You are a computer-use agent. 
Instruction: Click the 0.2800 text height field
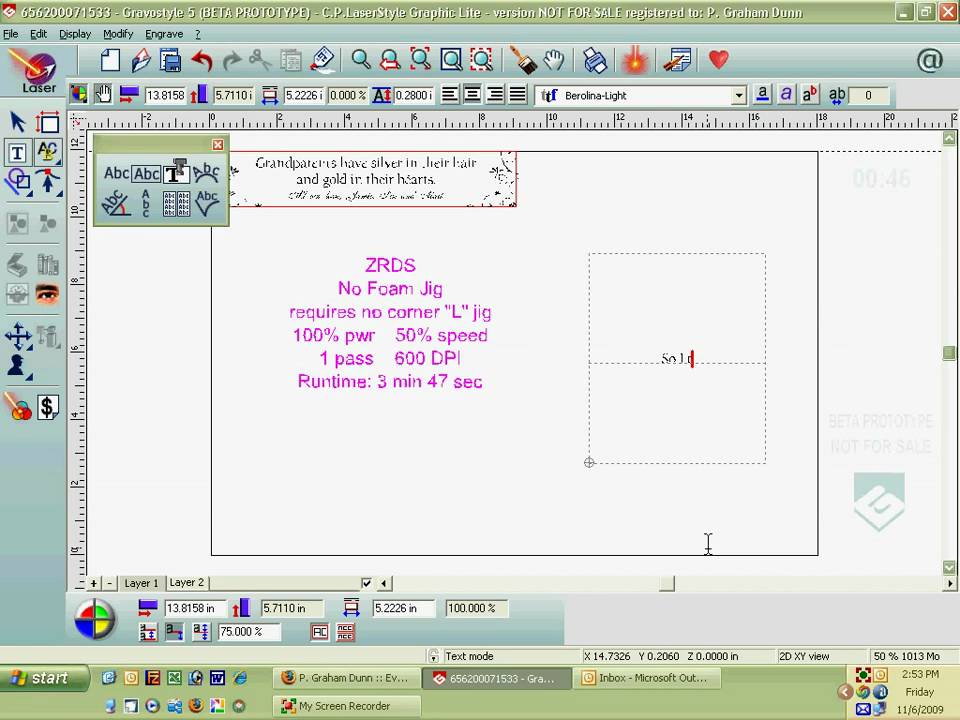[x=414, y=96]
